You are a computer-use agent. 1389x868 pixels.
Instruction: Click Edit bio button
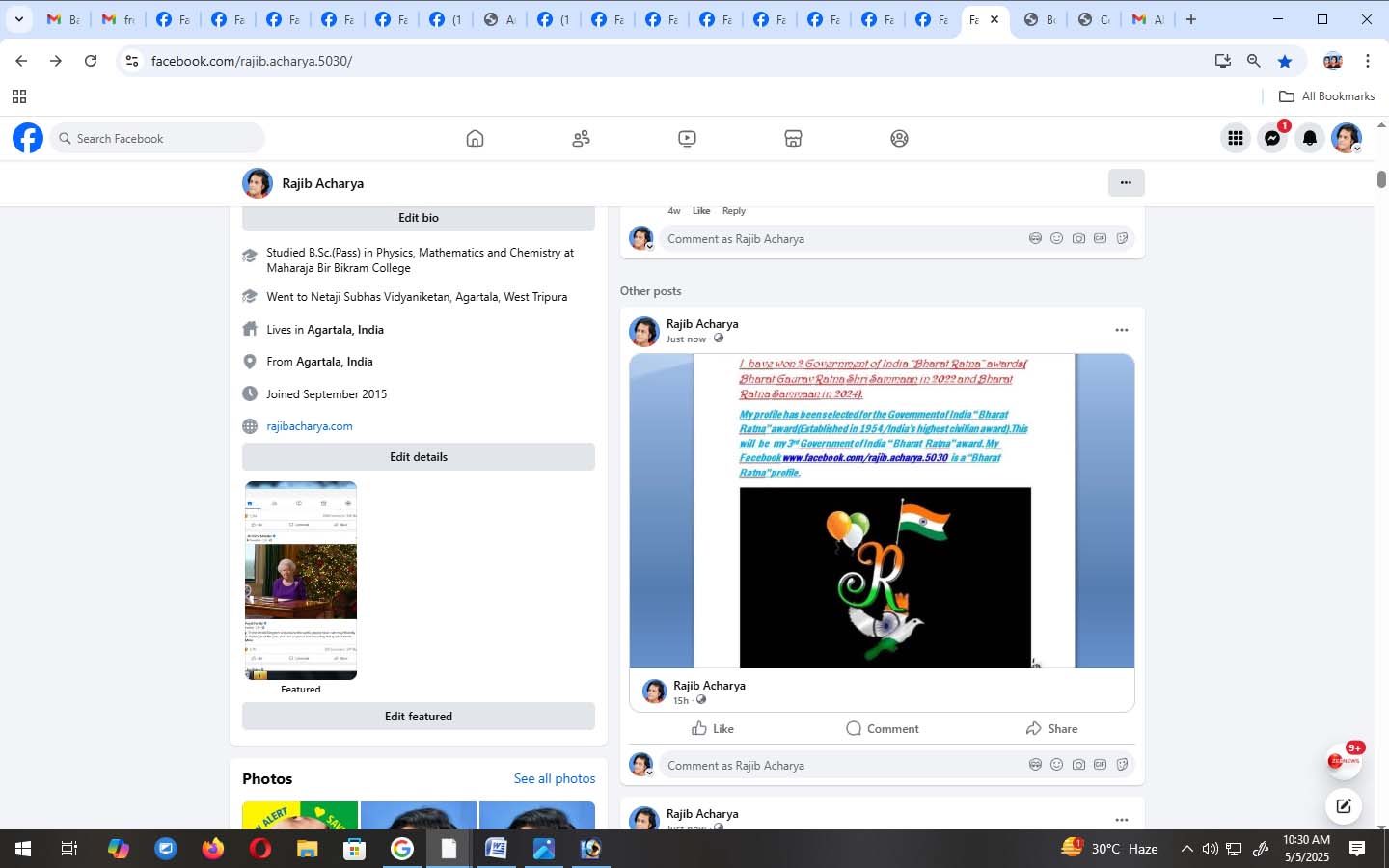click(x=419, y=218)
